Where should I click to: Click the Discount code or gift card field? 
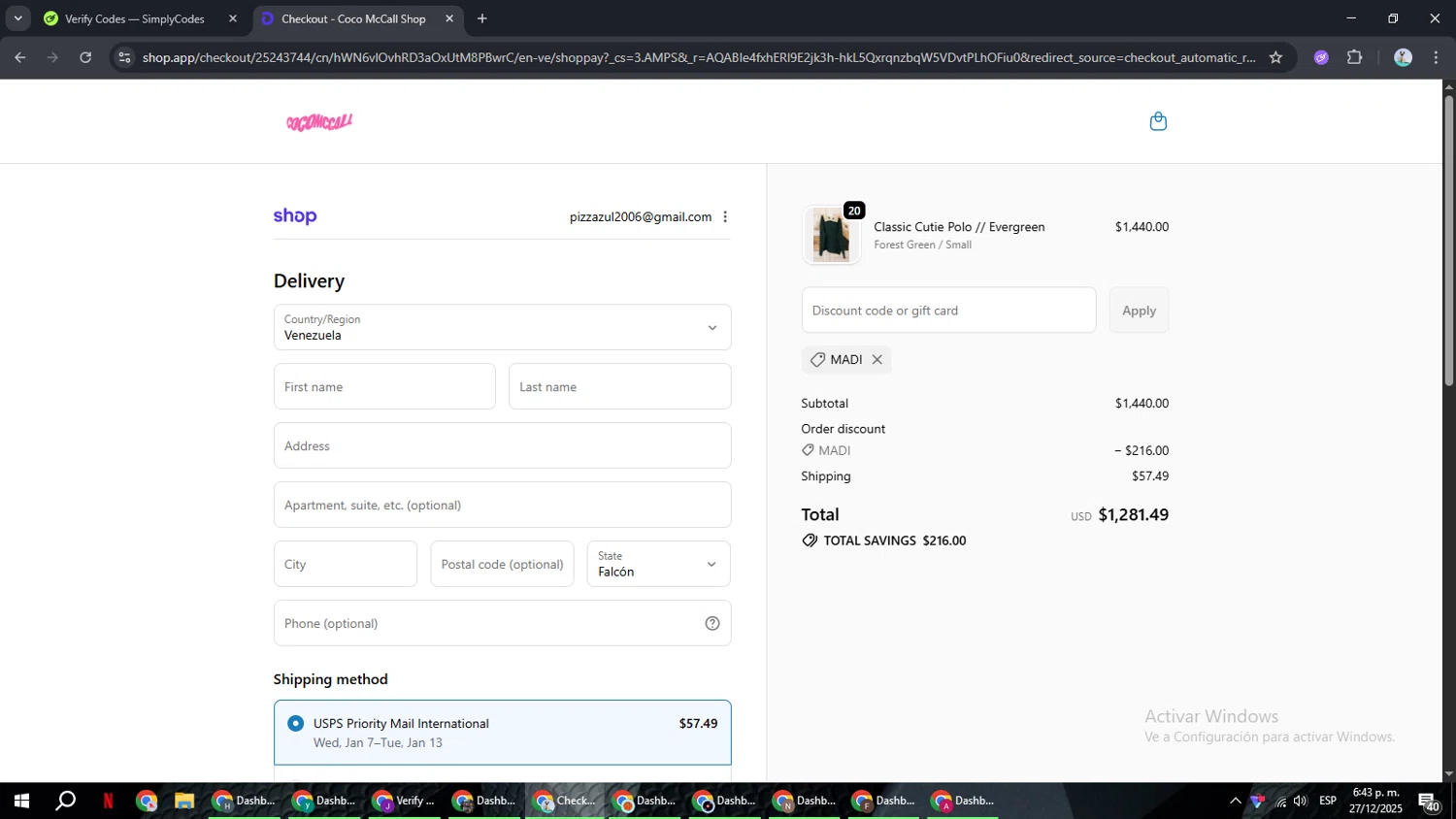point(948,311)
